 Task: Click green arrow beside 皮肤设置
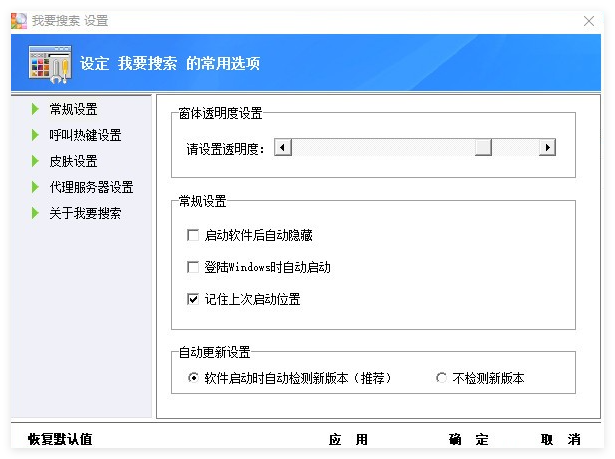coord(35,161)
